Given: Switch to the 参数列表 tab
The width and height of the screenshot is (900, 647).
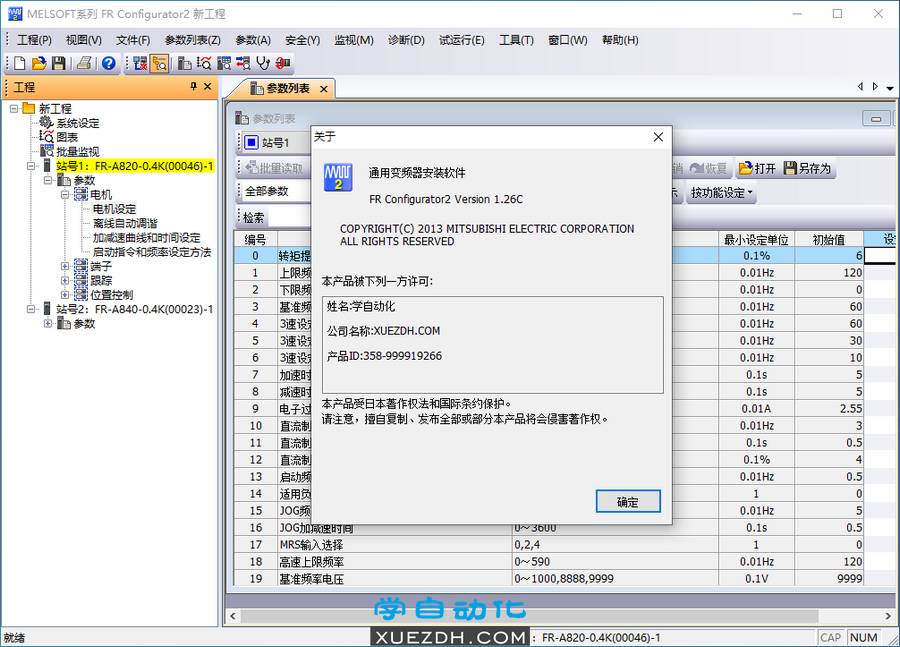Looking at the screenshot, I should click(x=287, y=88).
